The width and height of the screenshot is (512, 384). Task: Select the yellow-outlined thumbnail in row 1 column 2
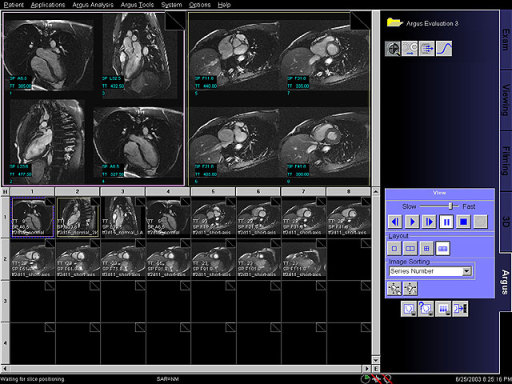78,217
